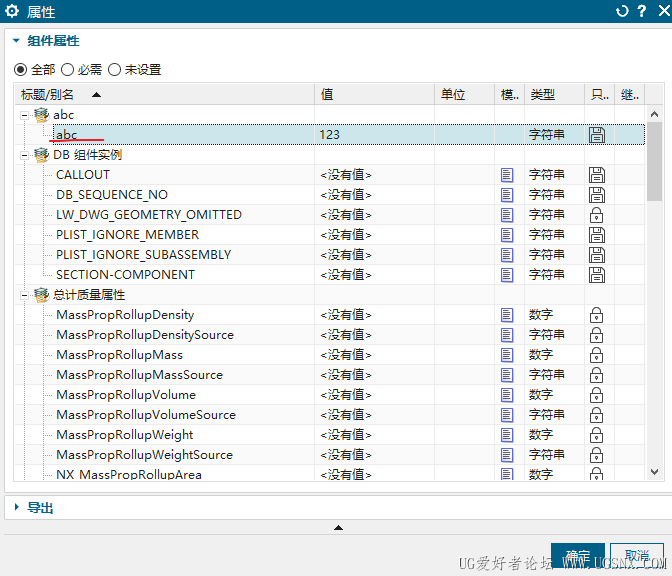Select the SECTION-COMPONENT row
This screenshot has height=576, width=672.
(330, 275)
